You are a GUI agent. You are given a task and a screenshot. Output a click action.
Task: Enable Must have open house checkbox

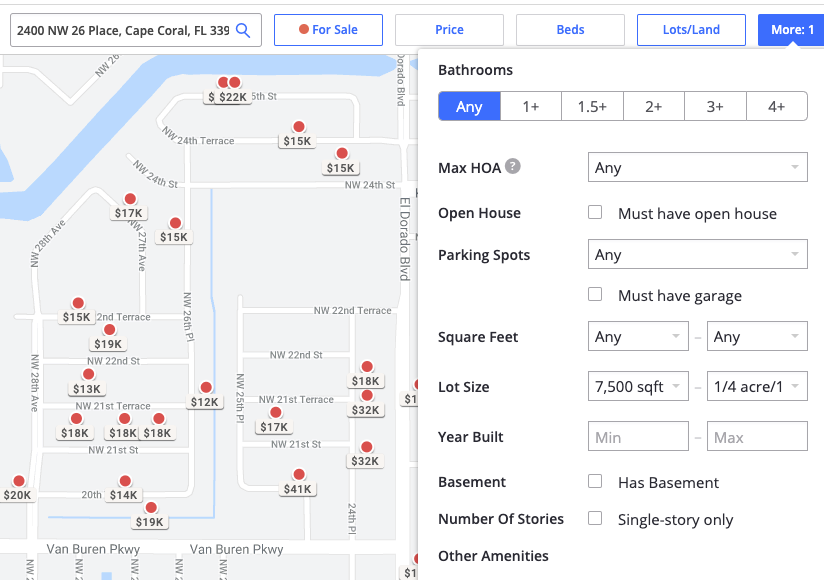pyautogui.click(x=595, y=213)
